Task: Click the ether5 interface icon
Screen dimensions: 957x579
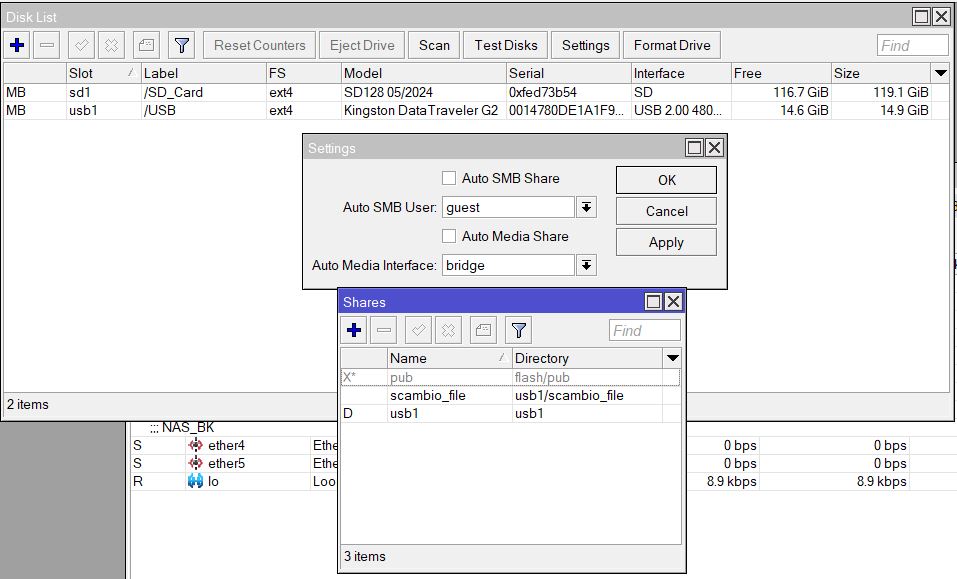Action: coord(195,463)
